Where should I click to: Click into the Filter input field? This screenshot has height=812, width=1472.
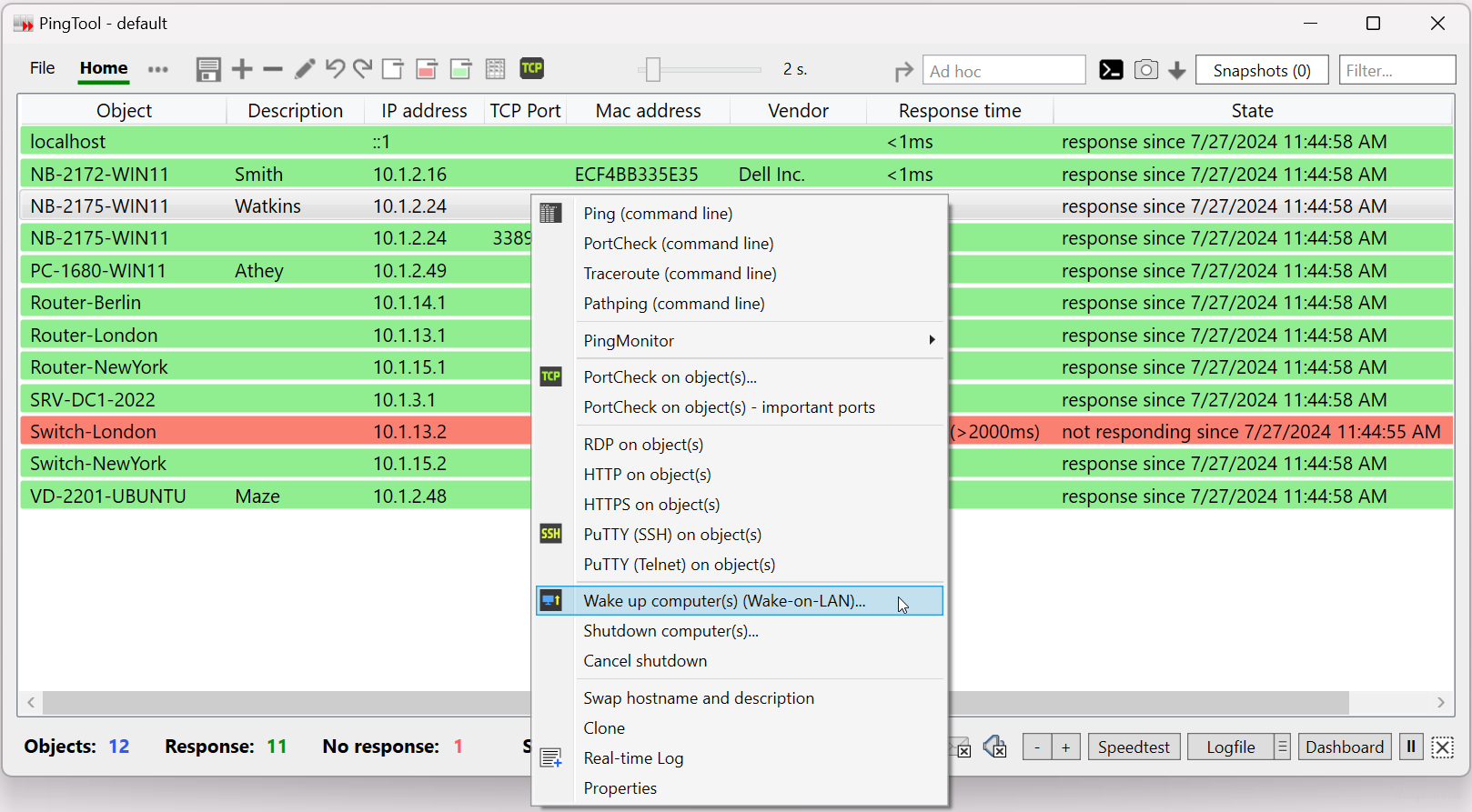click(x=1396, y=71)
